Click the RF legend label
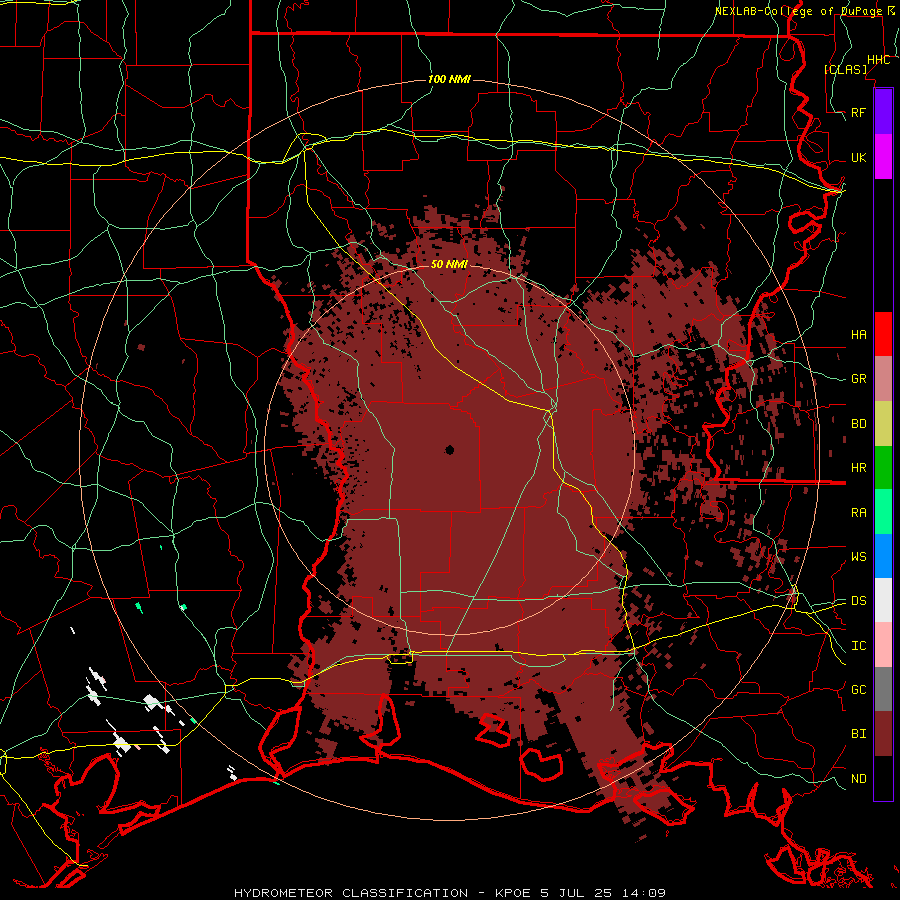 (859, 112)
